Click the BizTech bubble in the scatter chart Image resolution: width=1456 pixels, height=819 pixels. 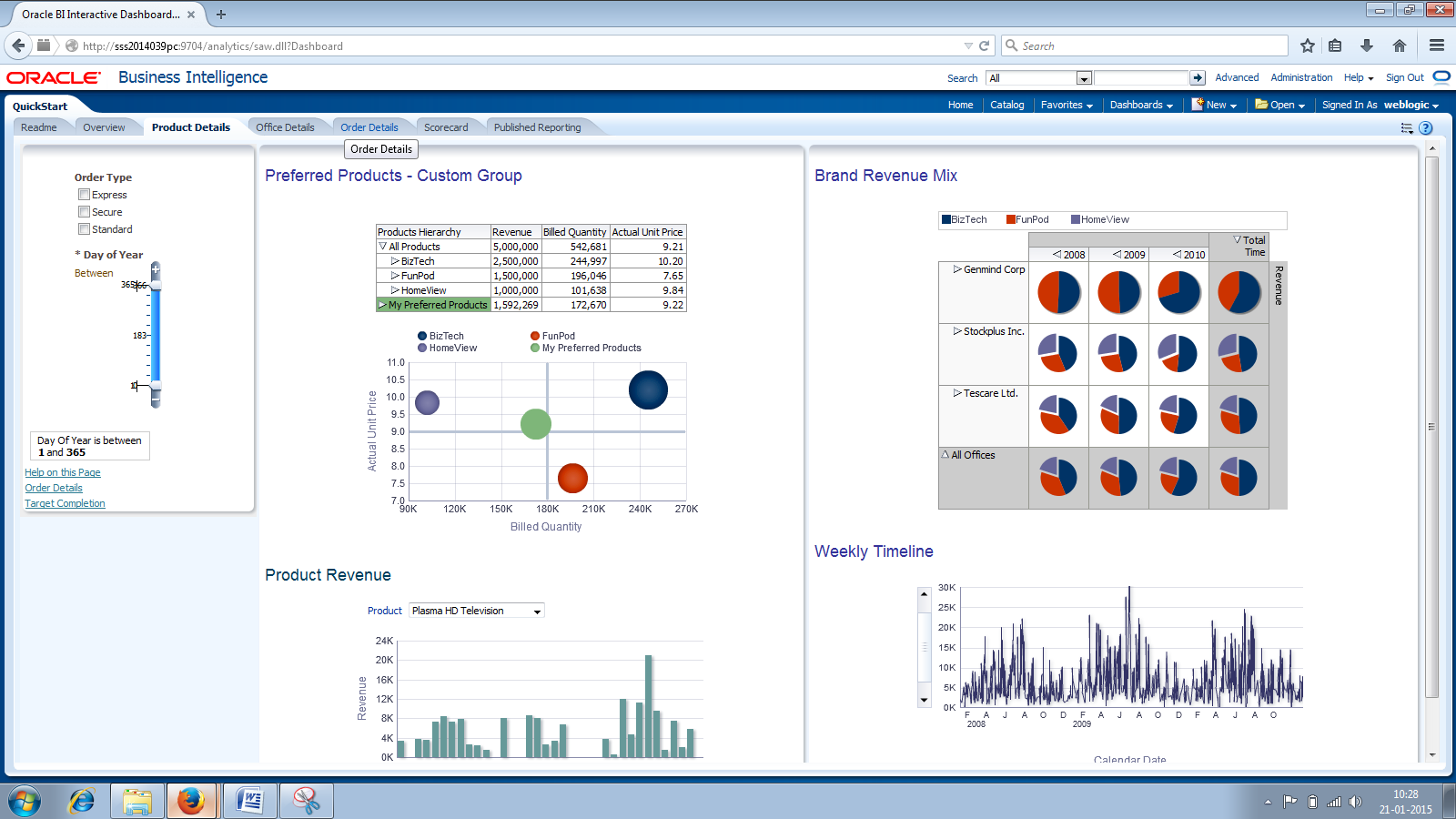pyautogui.click(x=648, y=389)
